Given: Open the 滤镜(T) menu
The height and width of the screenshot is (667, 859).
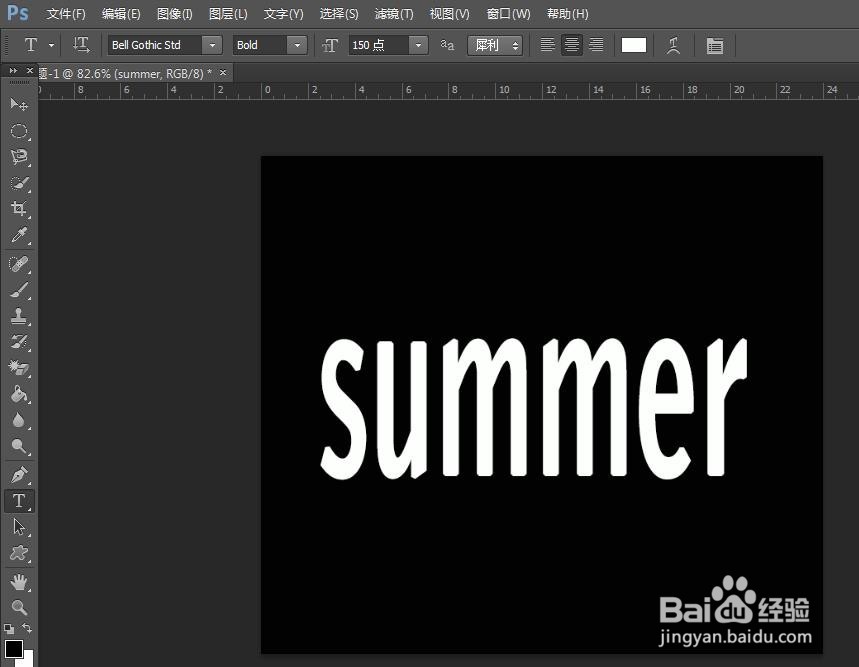Looking at the screenshot, I should point(394,14).
